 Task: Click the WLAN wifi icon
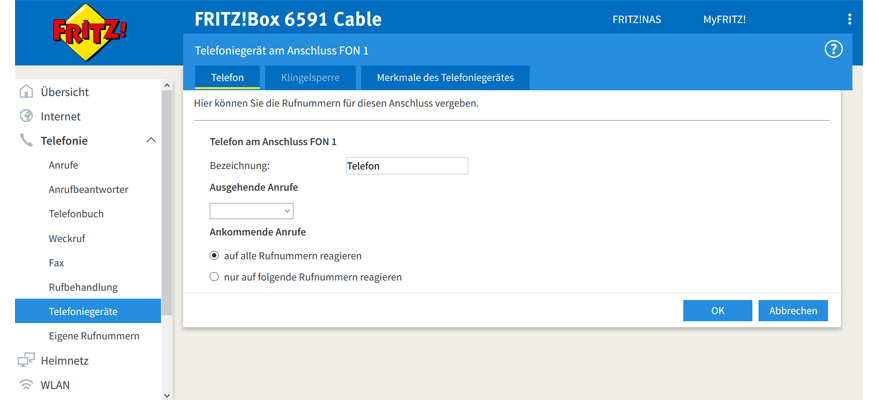click(x=27, y=384)
